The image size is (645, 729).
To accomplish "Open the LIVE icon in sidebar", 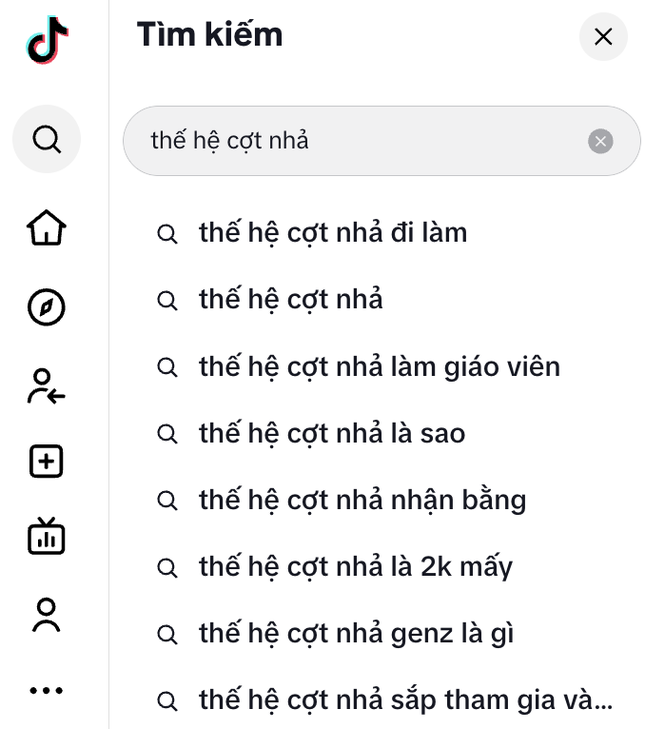I will click(46, 537).
